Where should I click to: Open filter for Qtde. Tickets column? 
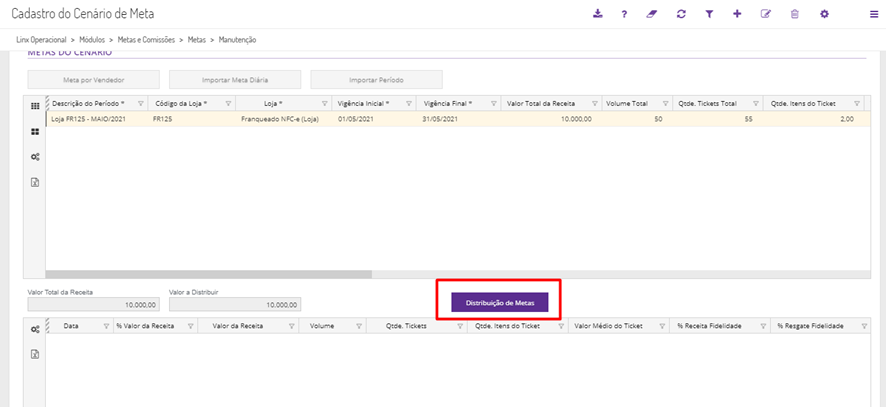(461, 326)
